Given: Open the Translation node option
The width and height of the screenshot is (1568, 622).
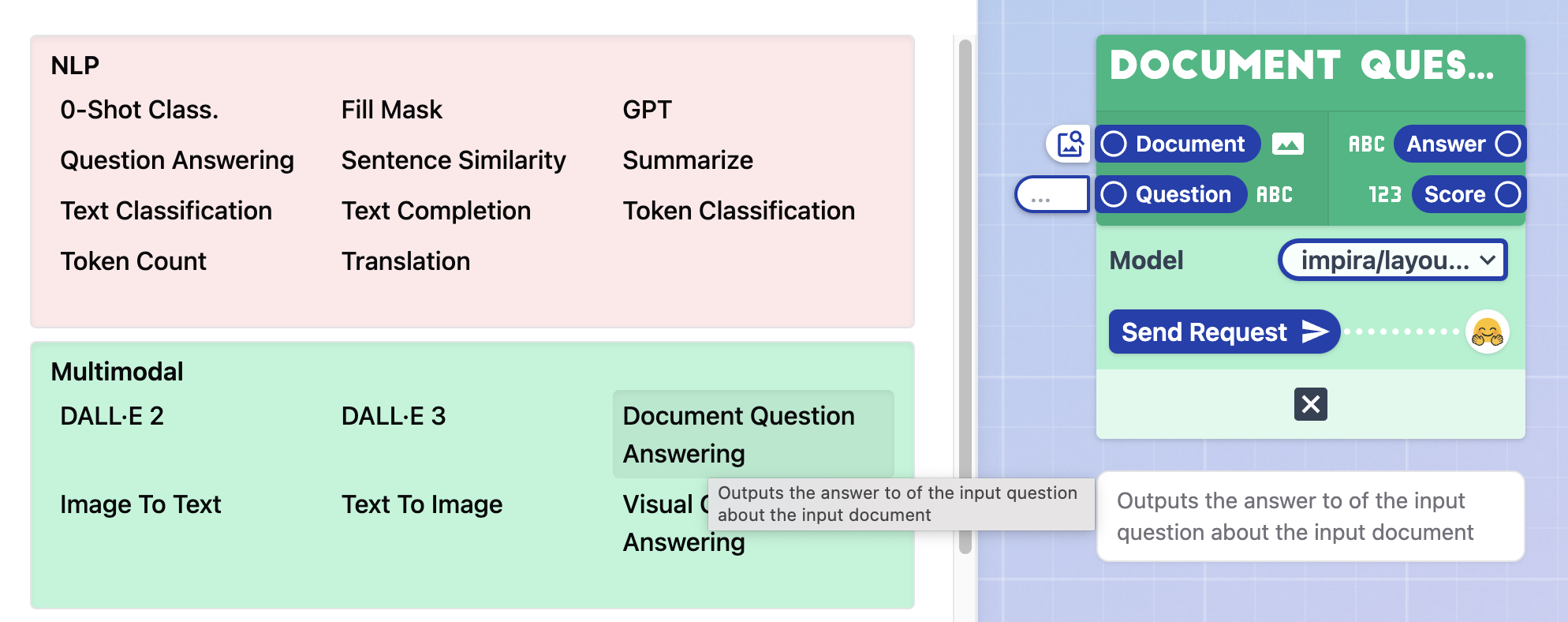Looking at the screenshot, I should [x=405, y=261].
